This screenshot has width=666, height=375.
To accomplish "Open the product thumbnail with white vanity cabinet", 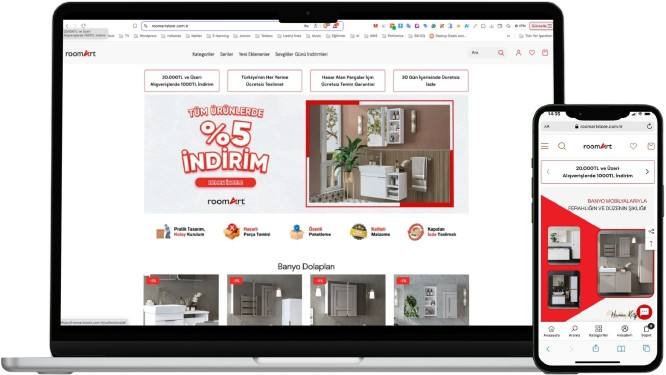I will (x=181, y=300).
